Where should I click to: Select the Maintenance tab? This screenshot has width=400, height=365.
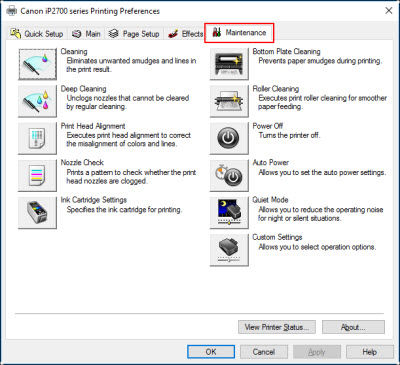point(239,33)
